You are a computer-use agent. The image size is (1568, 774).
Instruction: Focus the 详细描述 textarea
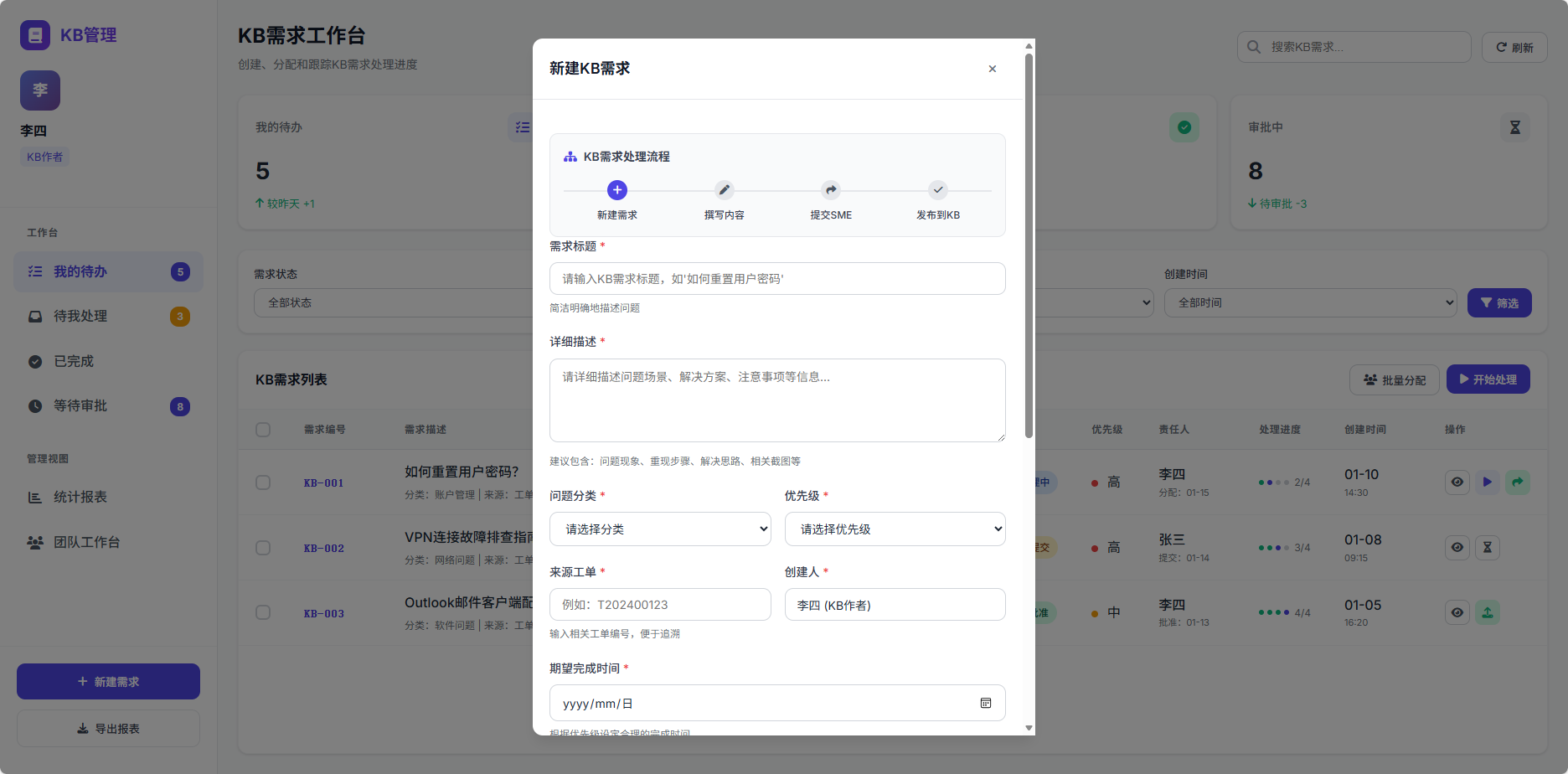[777, 400]
